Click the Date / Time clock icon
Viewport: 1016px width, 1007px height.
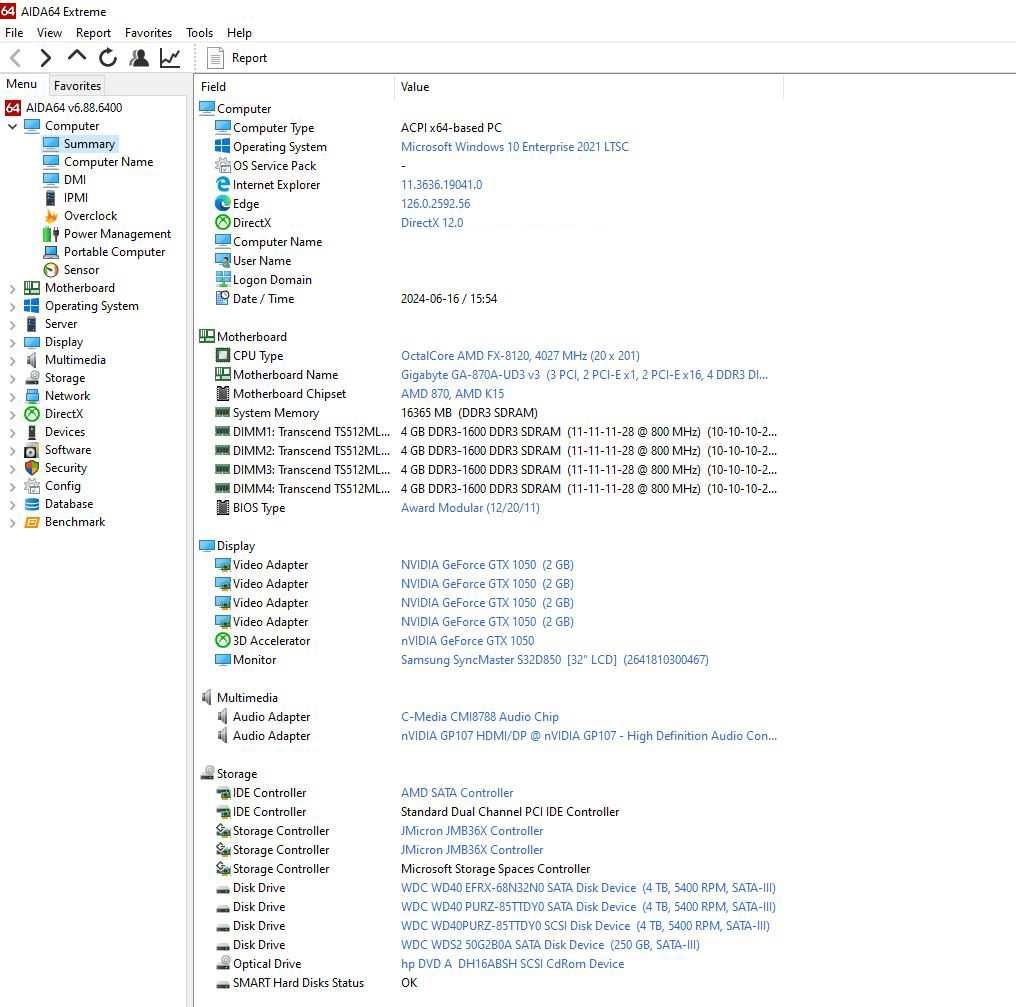pyautogui.click(x=223, y=298)
